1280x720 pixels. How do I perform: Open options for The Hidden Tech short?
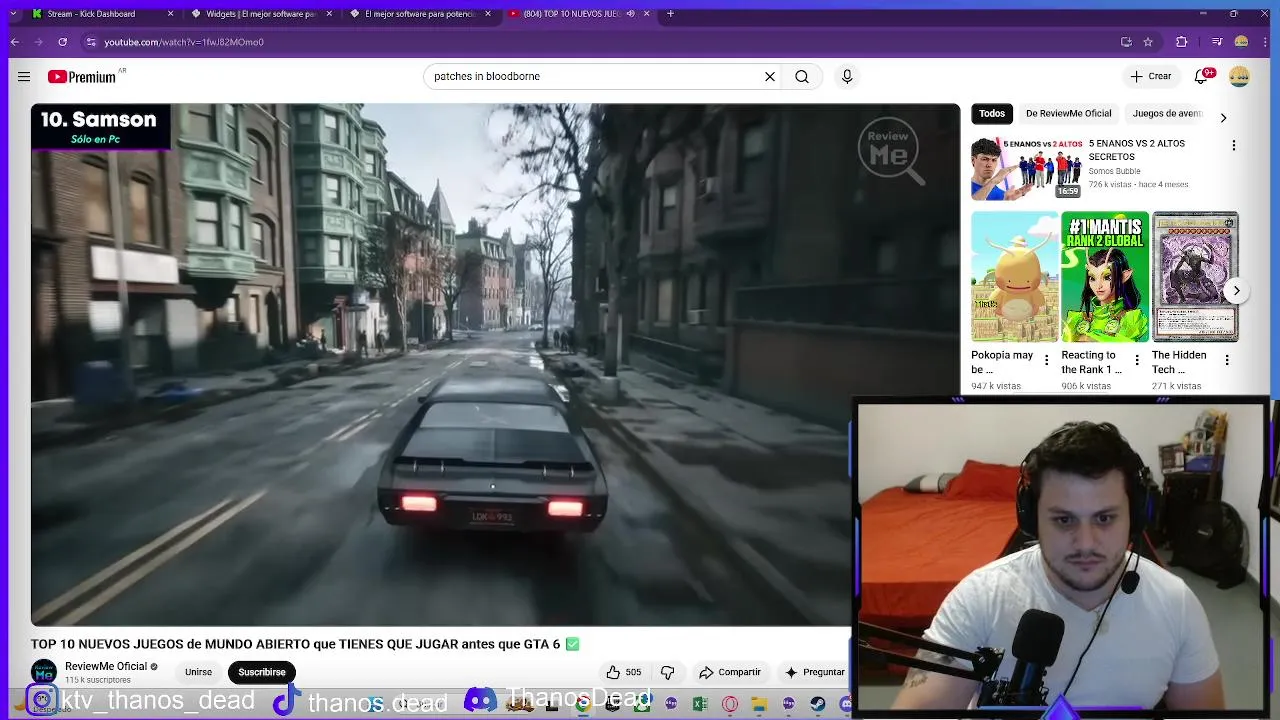tap(1227, 360)
